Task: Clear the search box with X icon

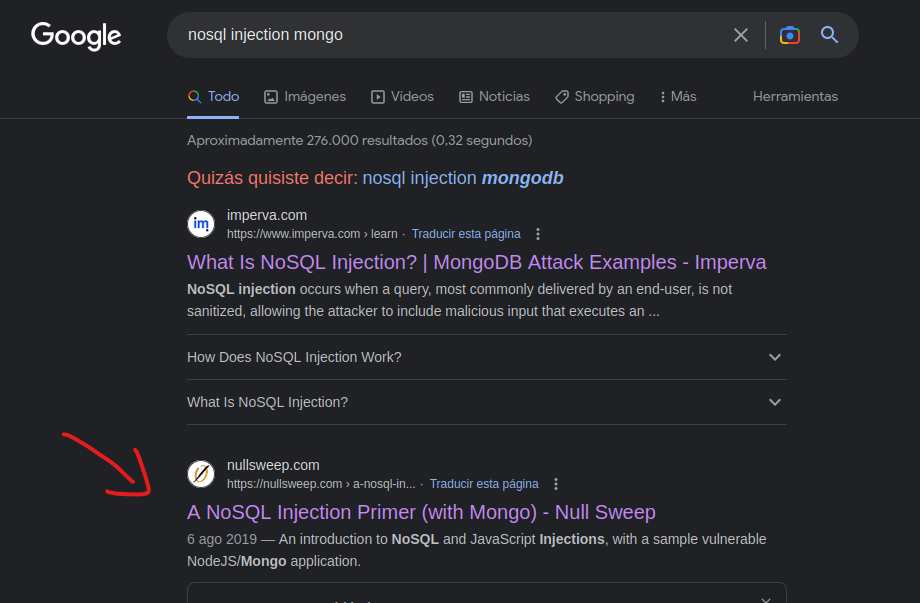Action: click(740, 35)
